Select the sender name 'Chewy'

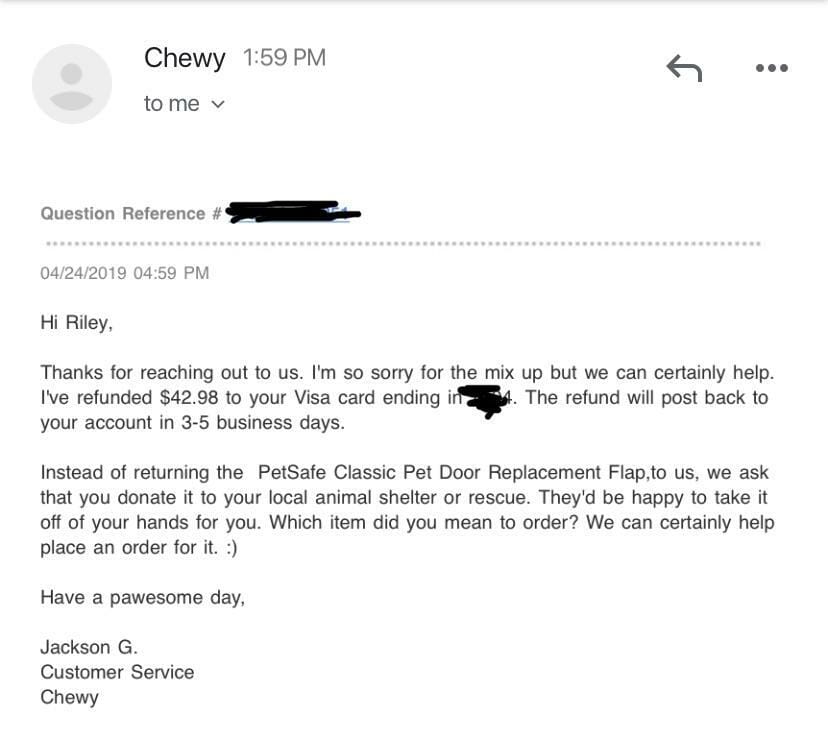point(184,57)
